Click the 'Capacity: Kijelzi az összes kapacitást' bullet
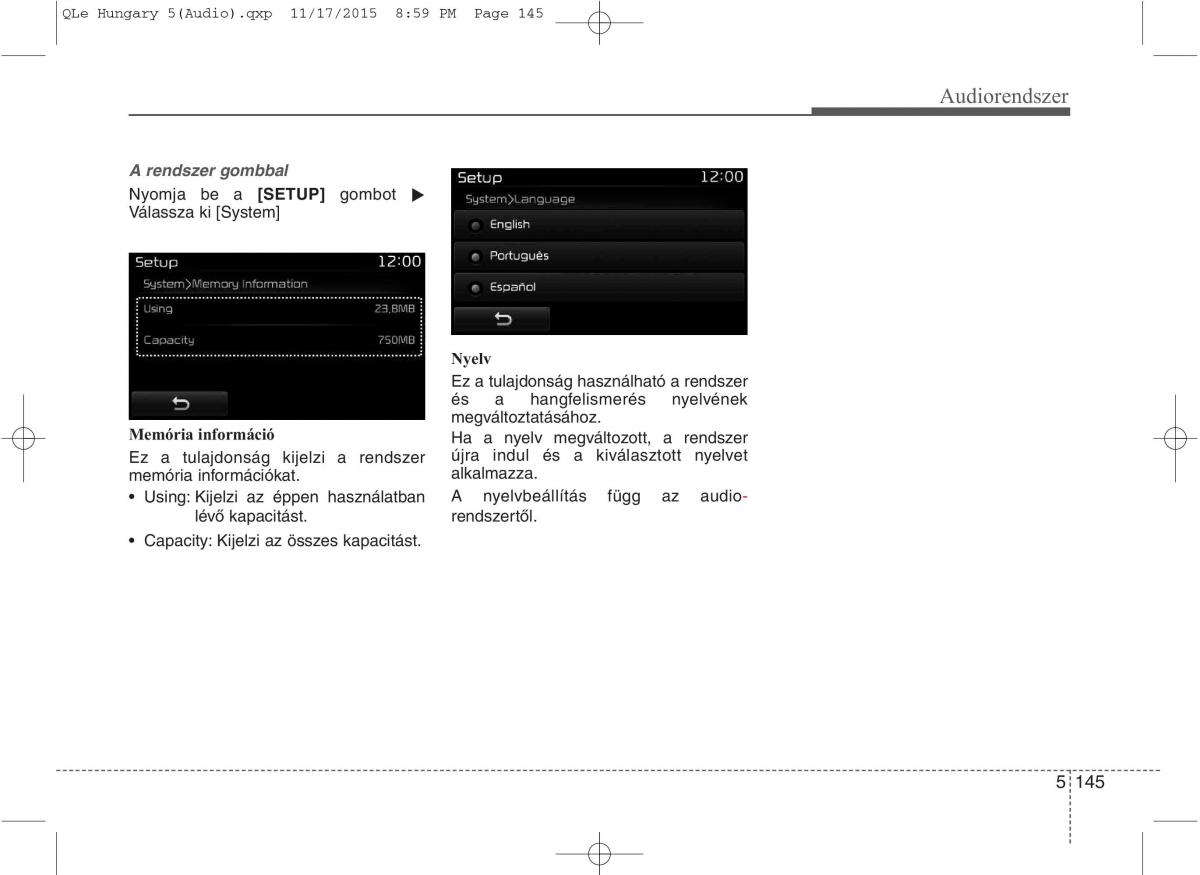 coord(275,541)
